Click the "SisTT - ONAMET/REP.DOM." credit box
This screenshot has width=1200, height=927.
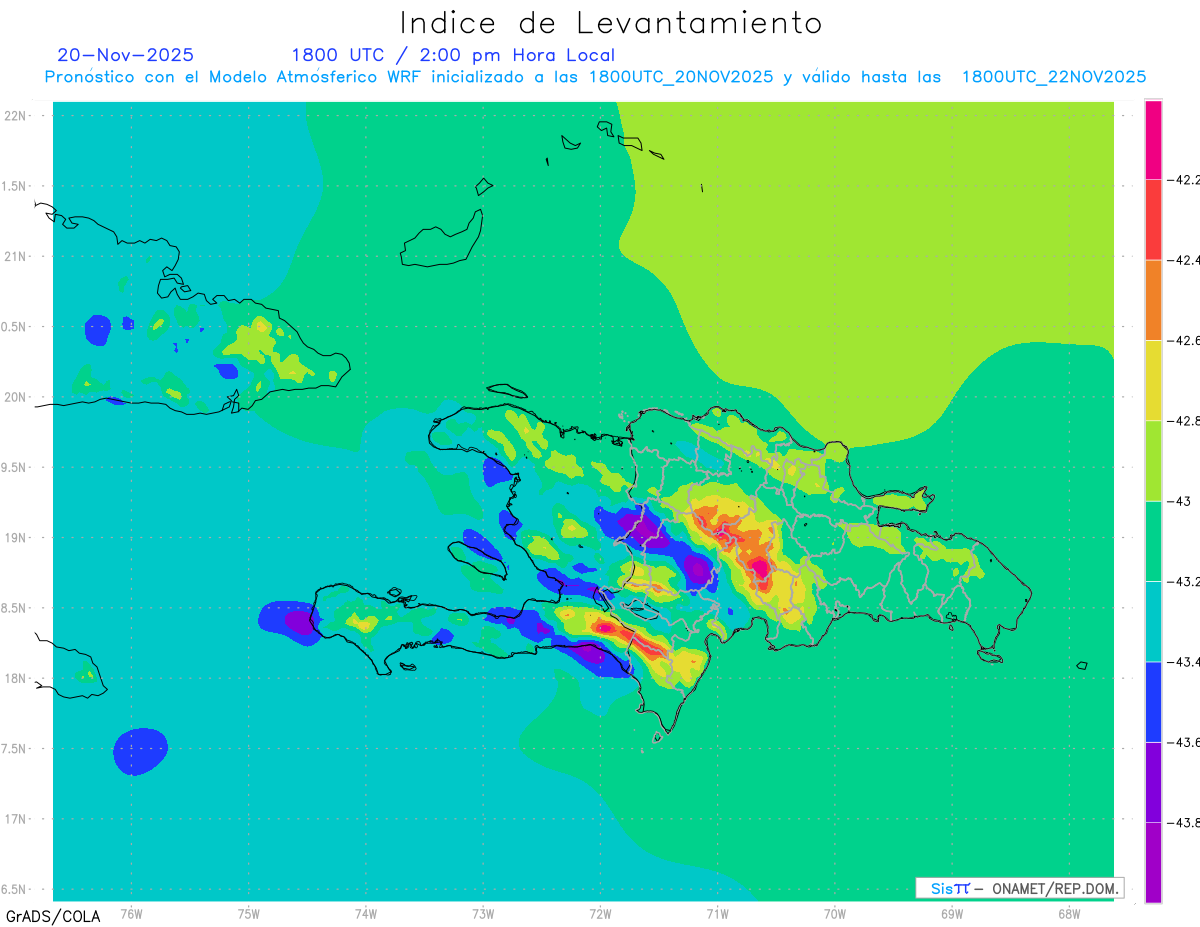(1020, 888)
